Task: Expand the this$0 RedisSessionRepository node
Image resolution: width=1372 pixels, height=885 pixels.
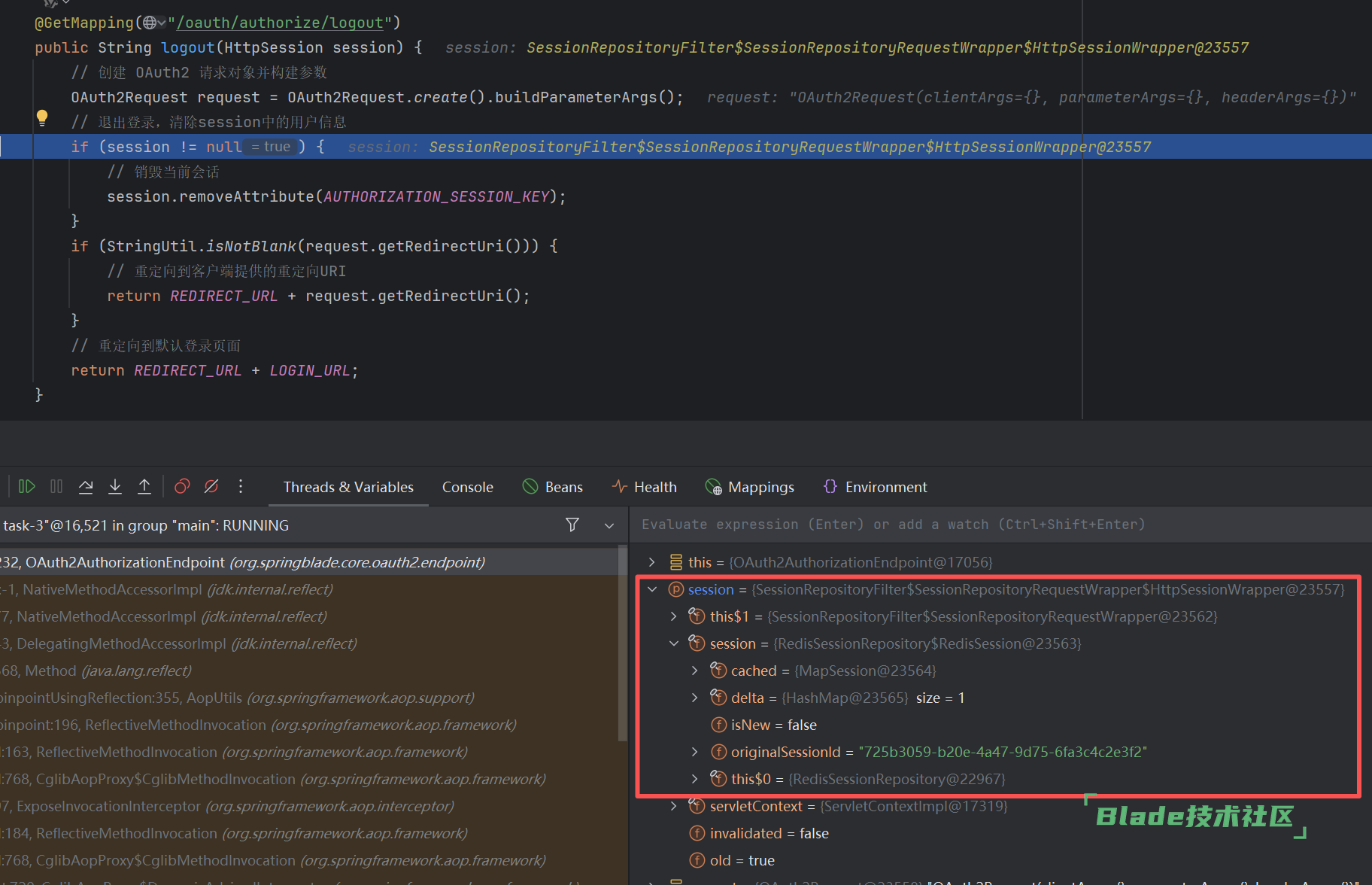Action: tap(695, 779)
